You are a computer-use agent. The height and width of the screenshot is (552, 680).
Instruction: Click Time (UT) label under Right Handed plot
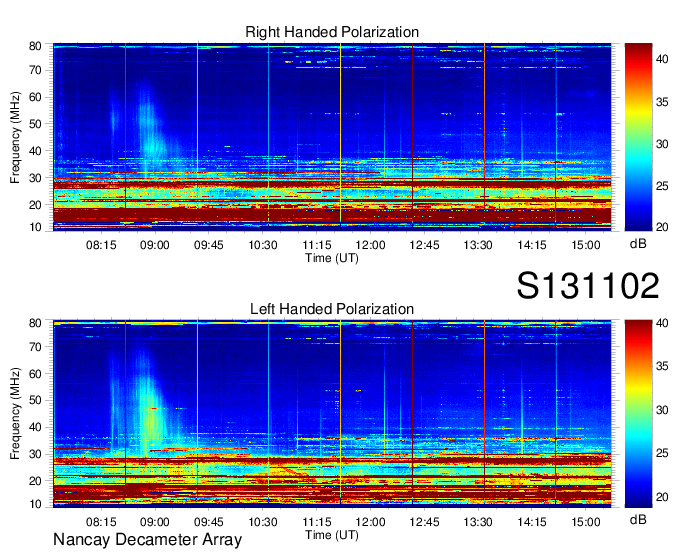point(332,258)
